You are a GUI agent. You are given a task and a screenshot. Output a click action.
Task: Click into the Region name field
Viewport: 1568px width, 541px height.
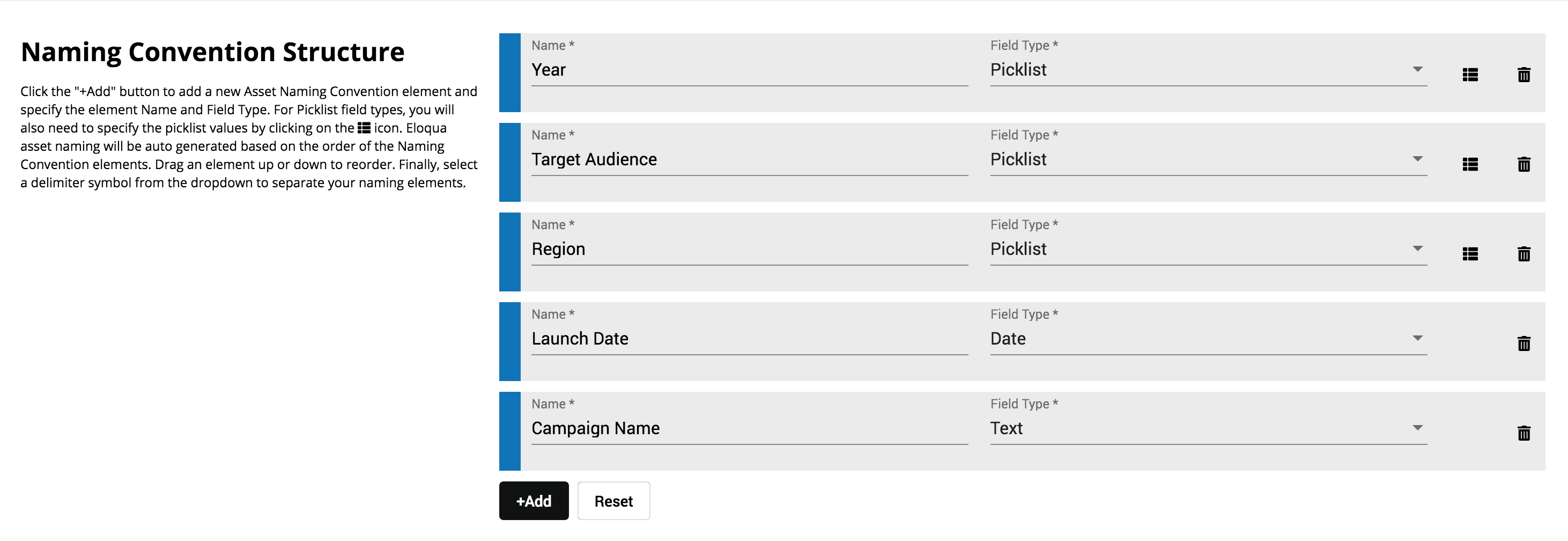(749, 249)
